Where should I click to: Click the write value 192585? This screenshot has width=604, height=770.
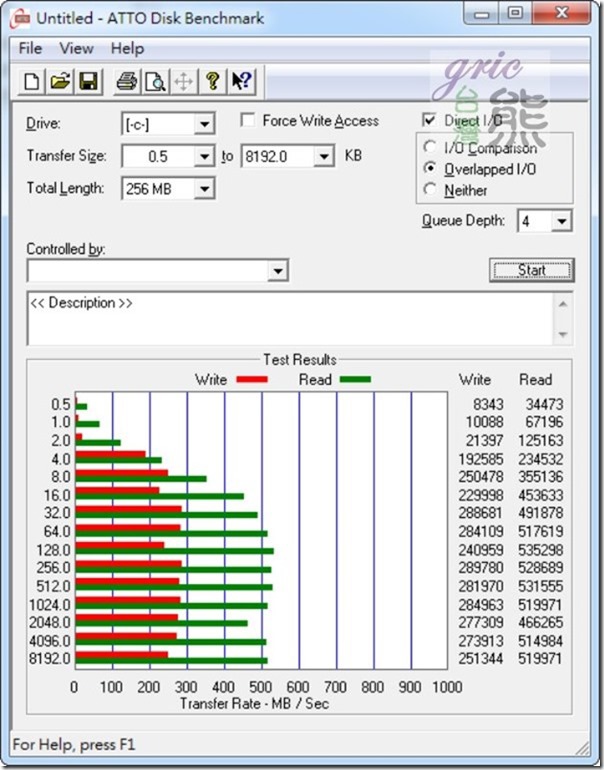481,459
